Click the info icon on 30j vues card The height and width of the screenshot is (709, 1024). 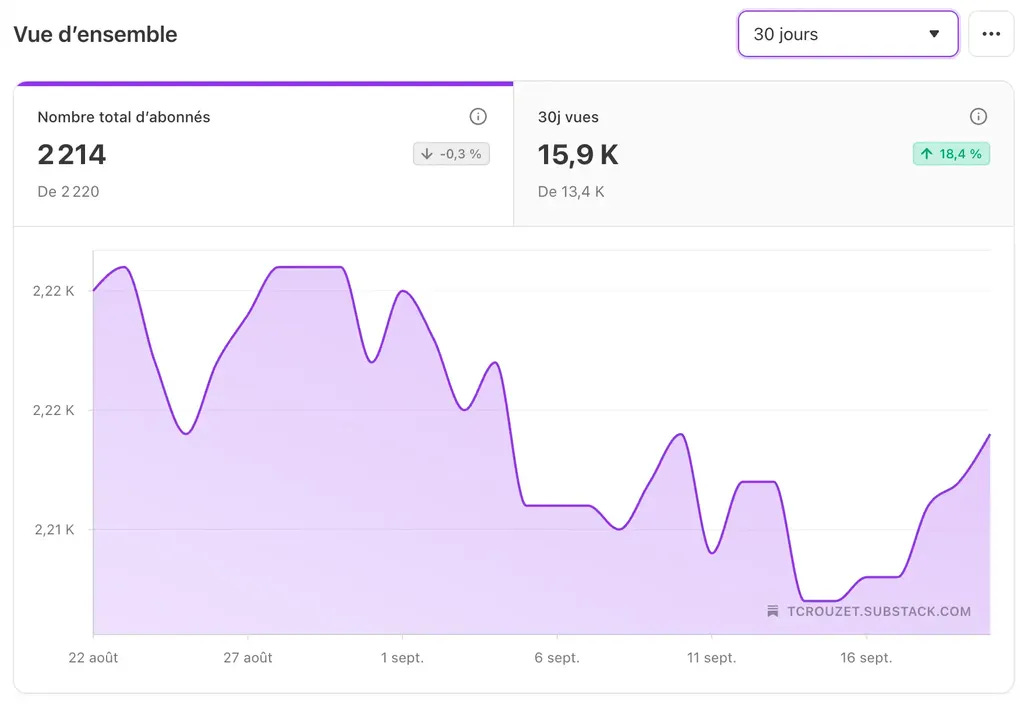tap(978, 116)
